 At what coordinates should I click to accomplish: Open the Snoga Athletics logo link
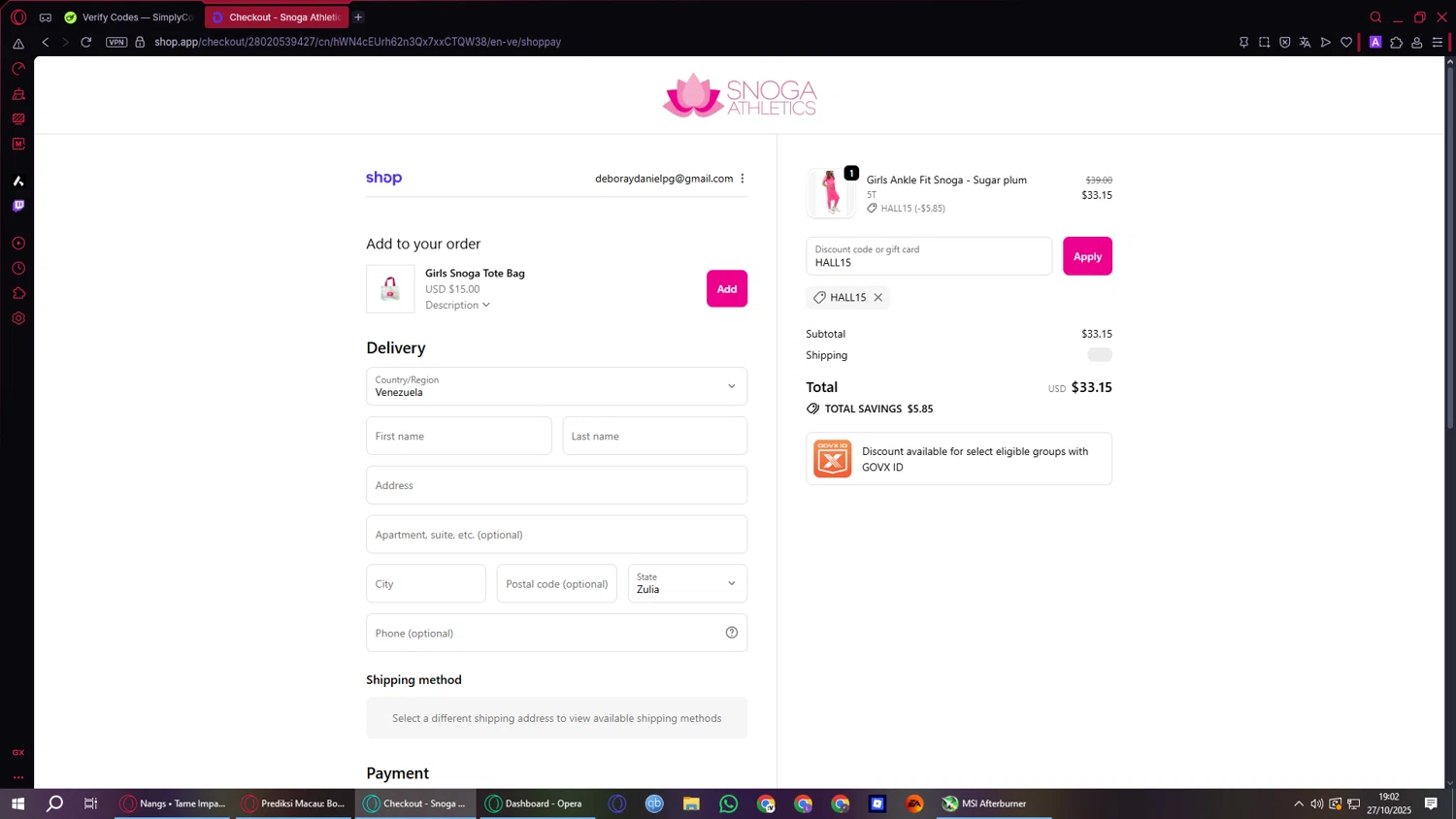740,95
